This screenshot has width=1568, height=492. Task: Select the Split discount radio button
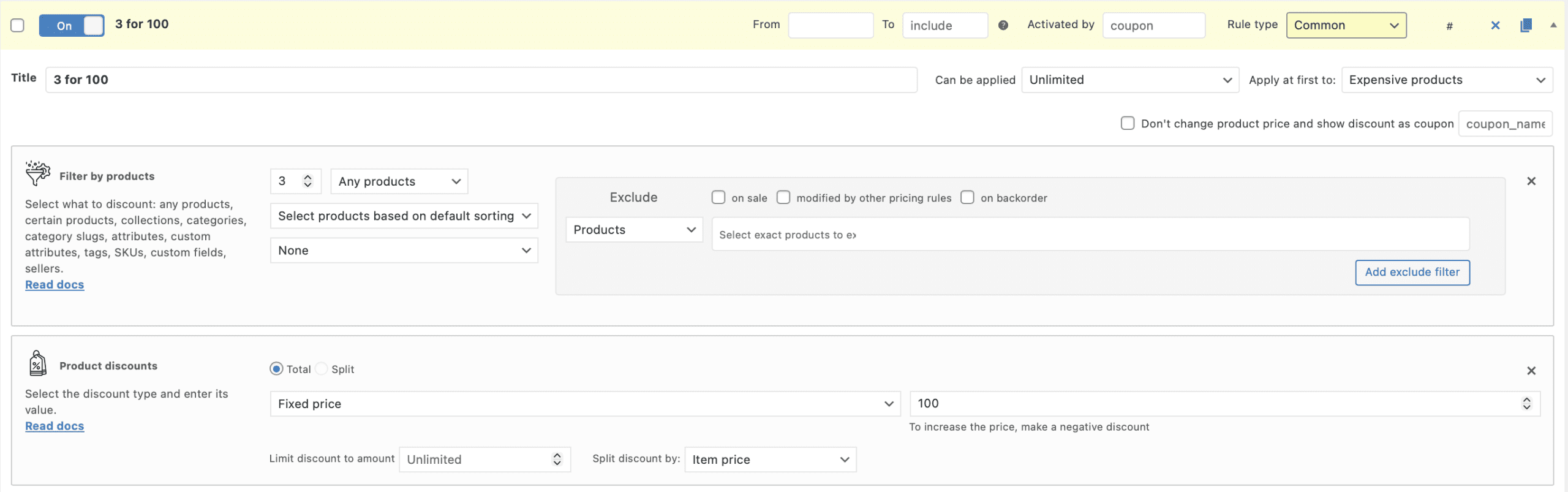[x=322, y=369]
